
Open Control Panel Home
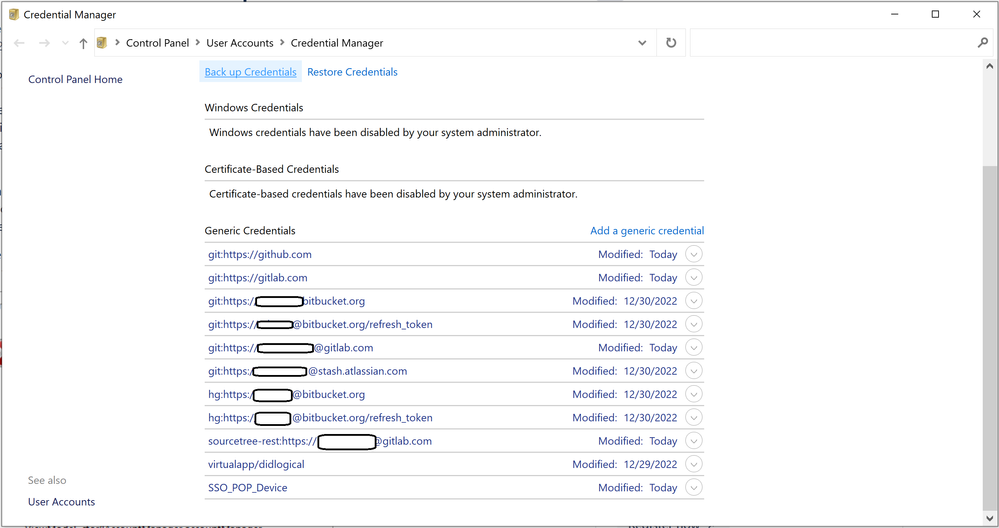pyautogui.click(x=75, y=80)
